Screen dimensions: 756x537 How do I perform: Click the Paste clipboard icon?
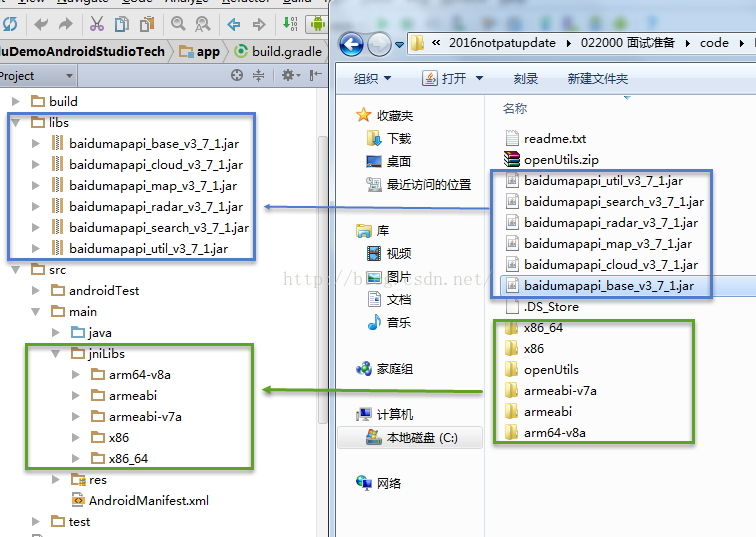click(x=147, y=24)
